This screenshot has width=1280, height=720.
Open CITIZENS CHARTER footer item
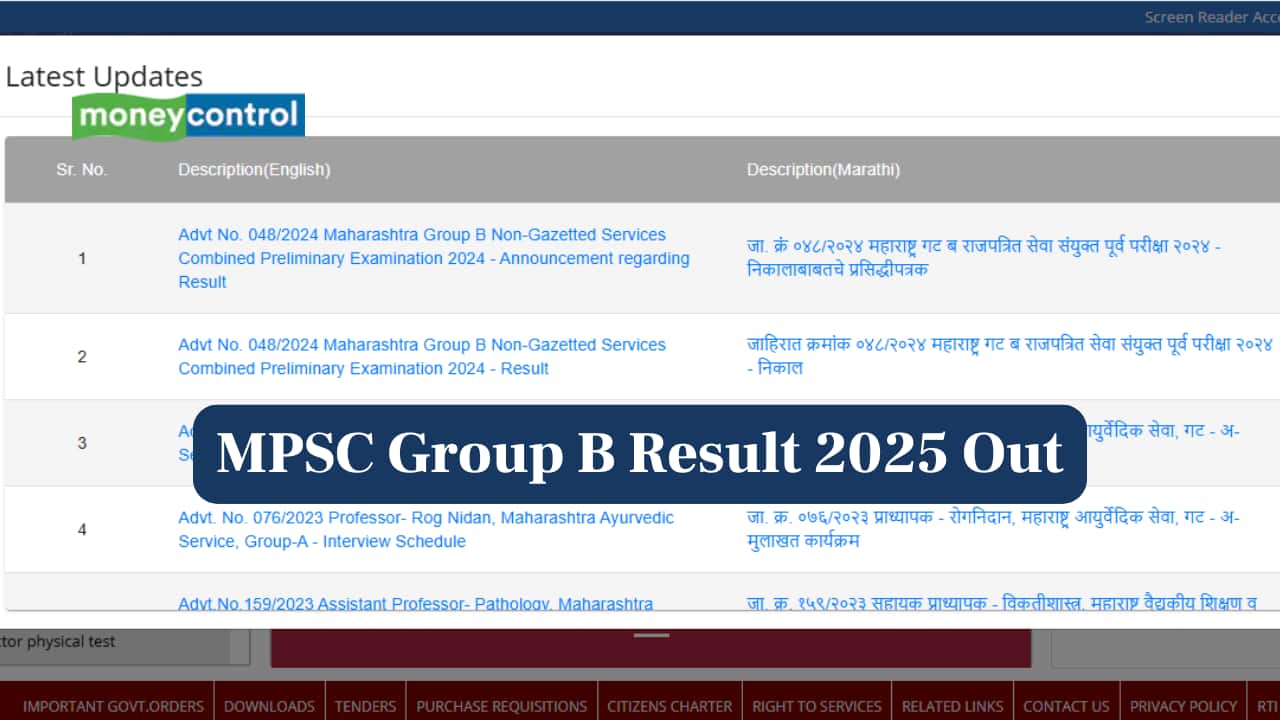click(670, 706)
